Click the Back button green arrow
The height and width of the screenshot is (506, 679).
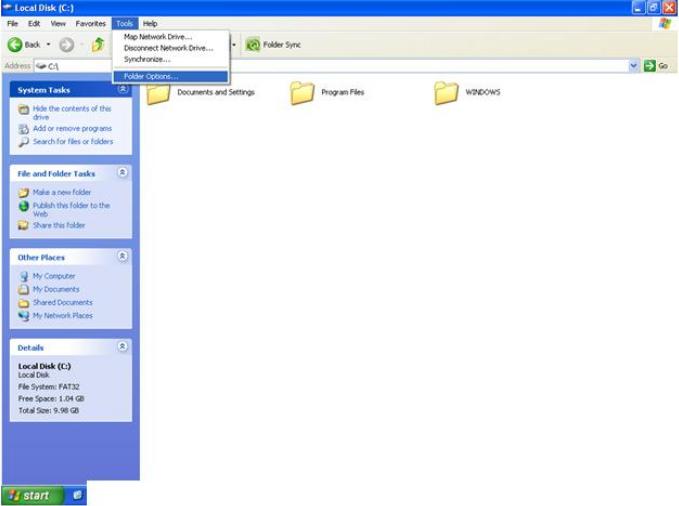click(16, 45)
